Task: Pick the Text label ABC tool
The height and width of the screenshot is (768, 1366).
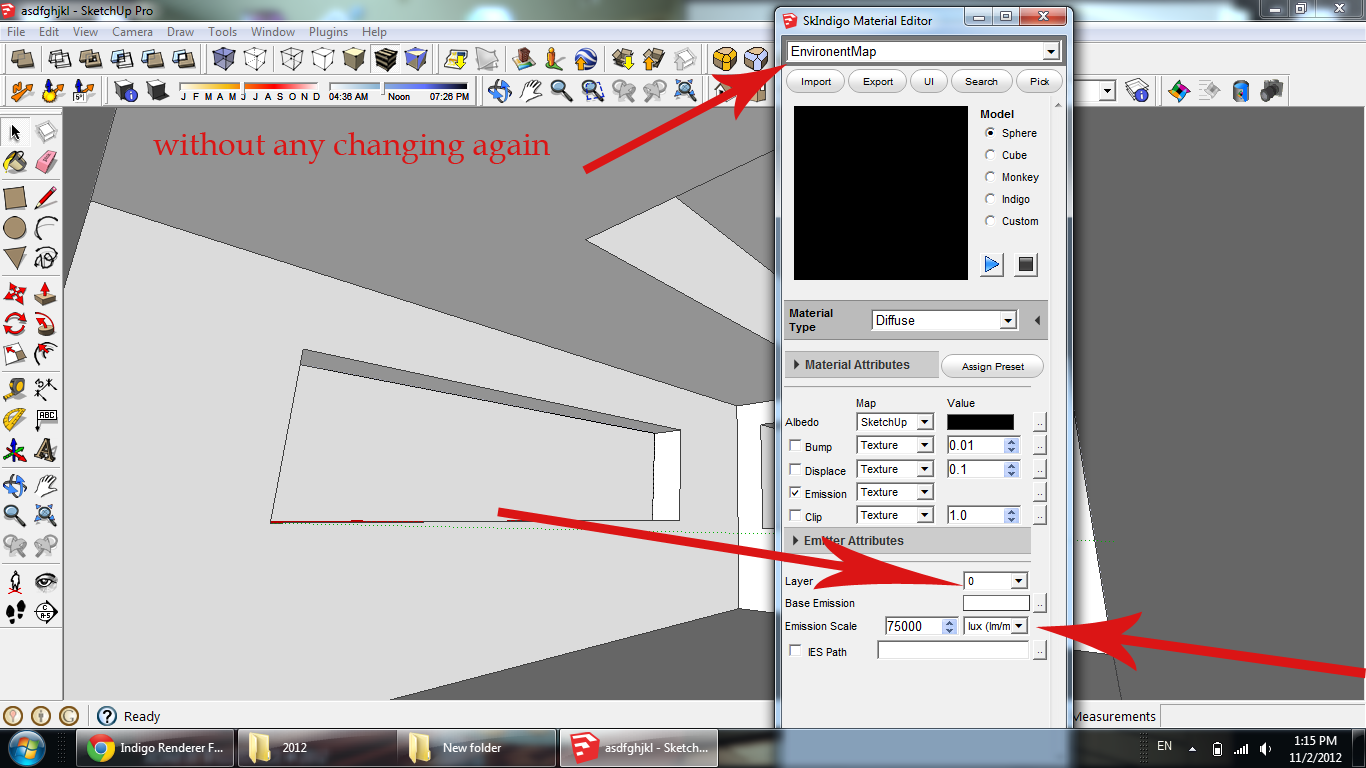Action: [46, 419]
